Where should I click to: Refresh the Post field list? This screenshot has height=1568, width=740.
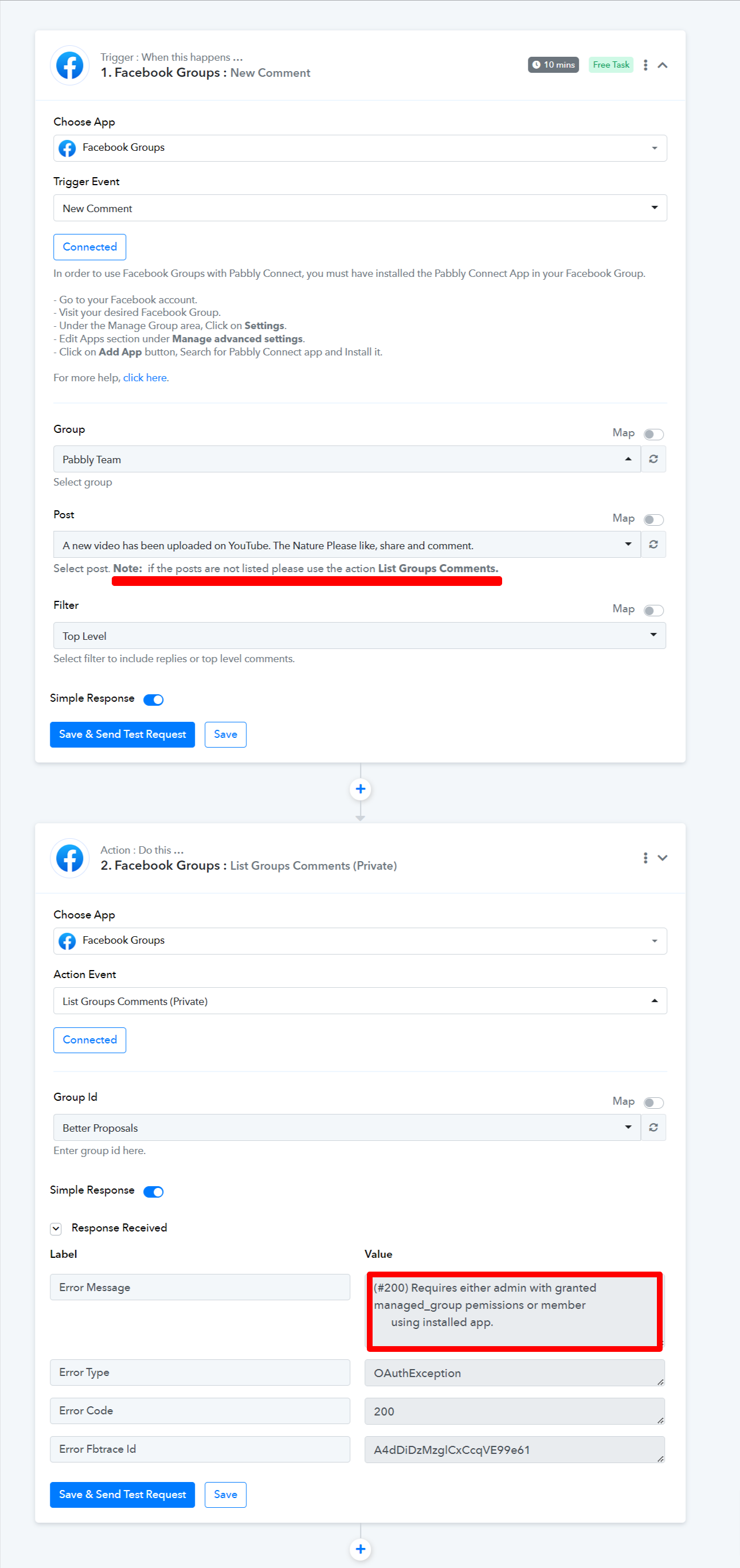653,544
